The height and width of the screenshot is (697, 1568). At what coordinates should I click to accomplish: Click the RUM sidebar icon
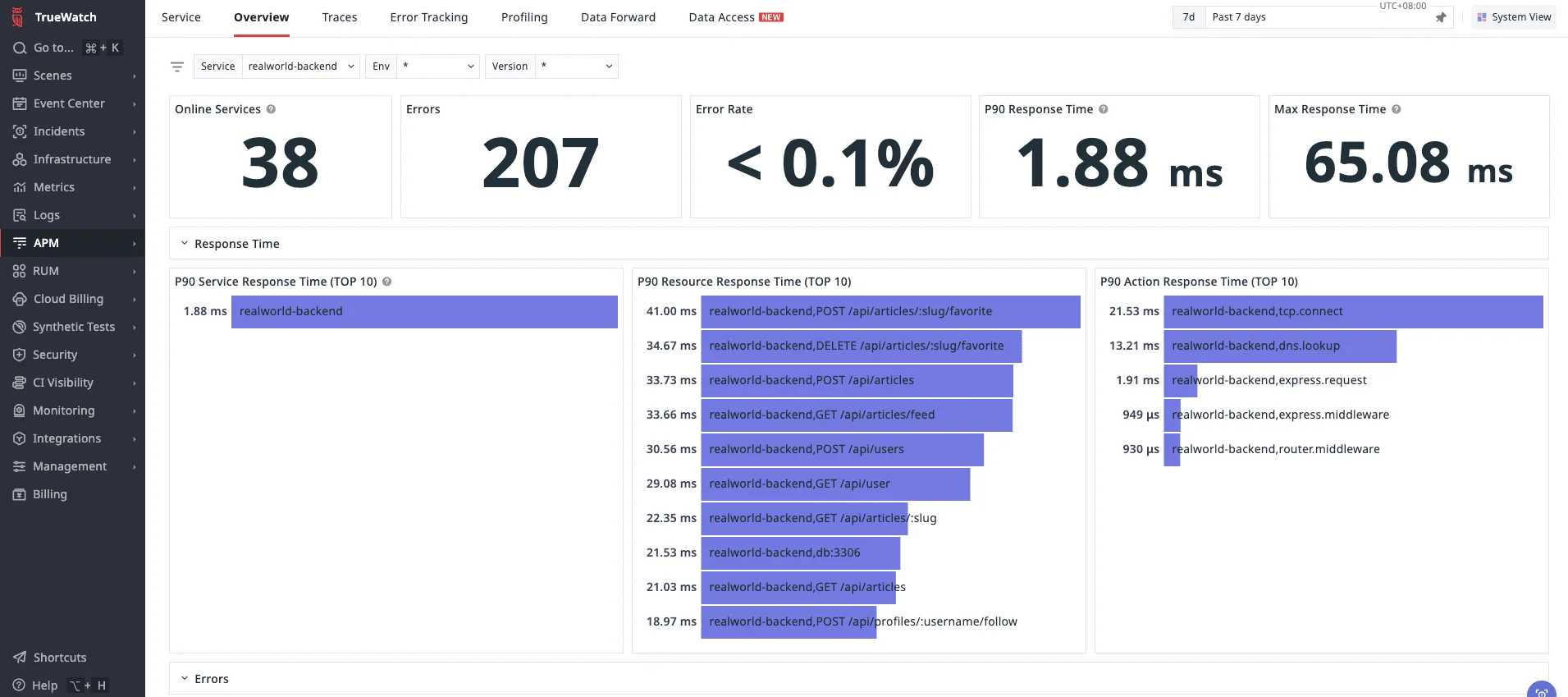click(20, 271)
